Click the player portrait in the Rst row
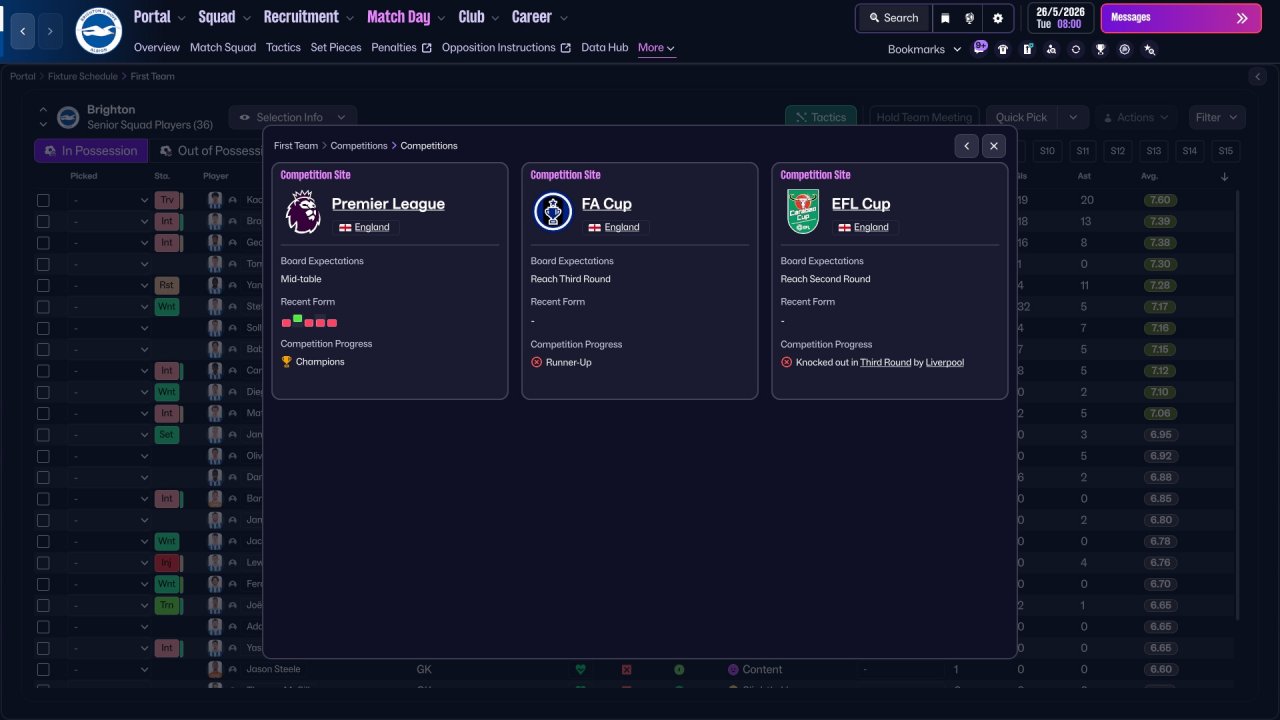 pos(215,285)
